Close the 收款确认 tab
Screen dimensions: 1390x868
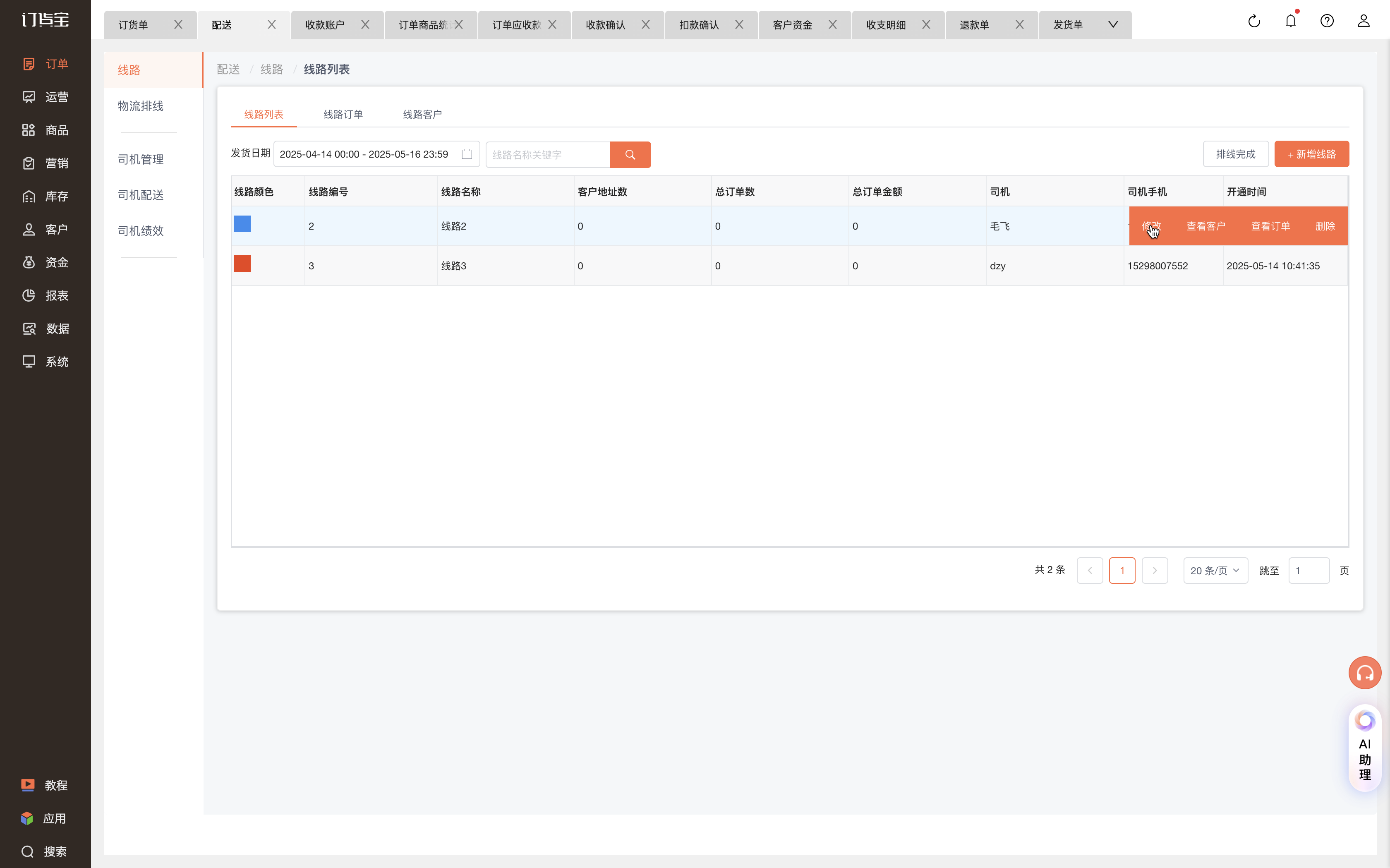click(646, 25)
